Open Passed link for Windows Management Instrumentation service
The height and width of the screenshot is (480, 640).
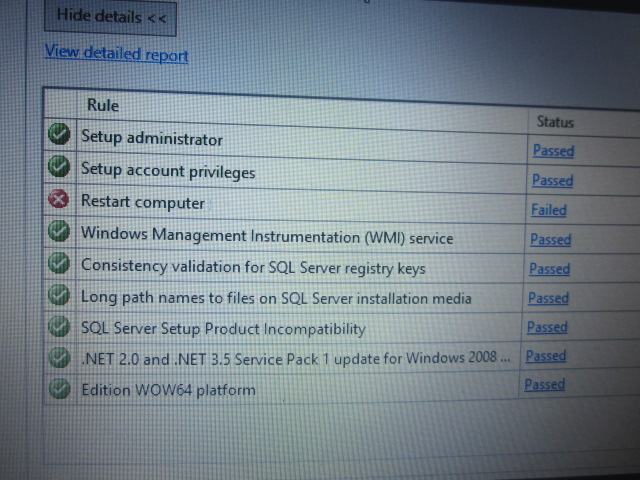click(551, 239)
